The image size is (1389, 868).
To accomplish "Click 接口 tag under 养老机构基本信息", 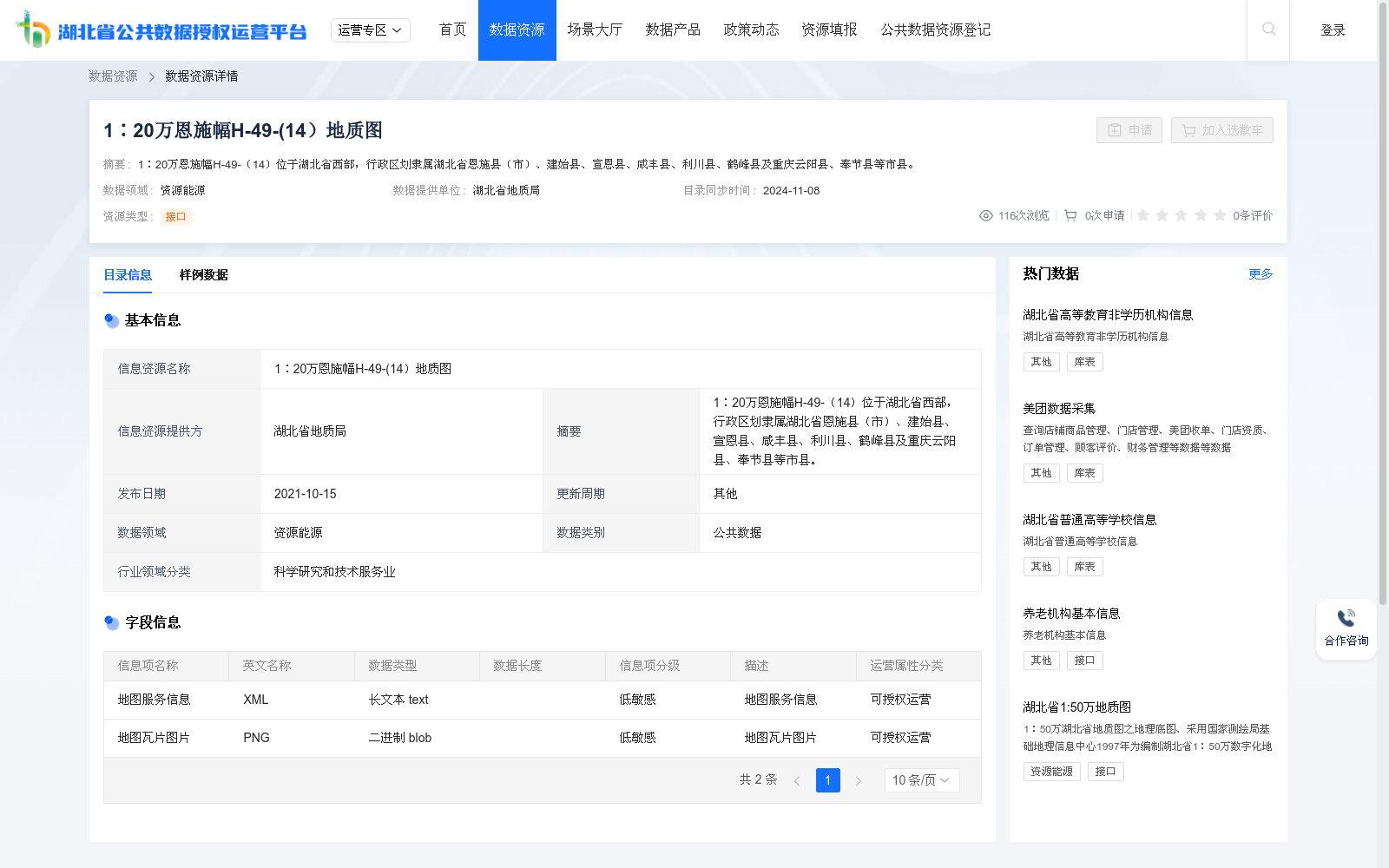I will coord(1084,661).
